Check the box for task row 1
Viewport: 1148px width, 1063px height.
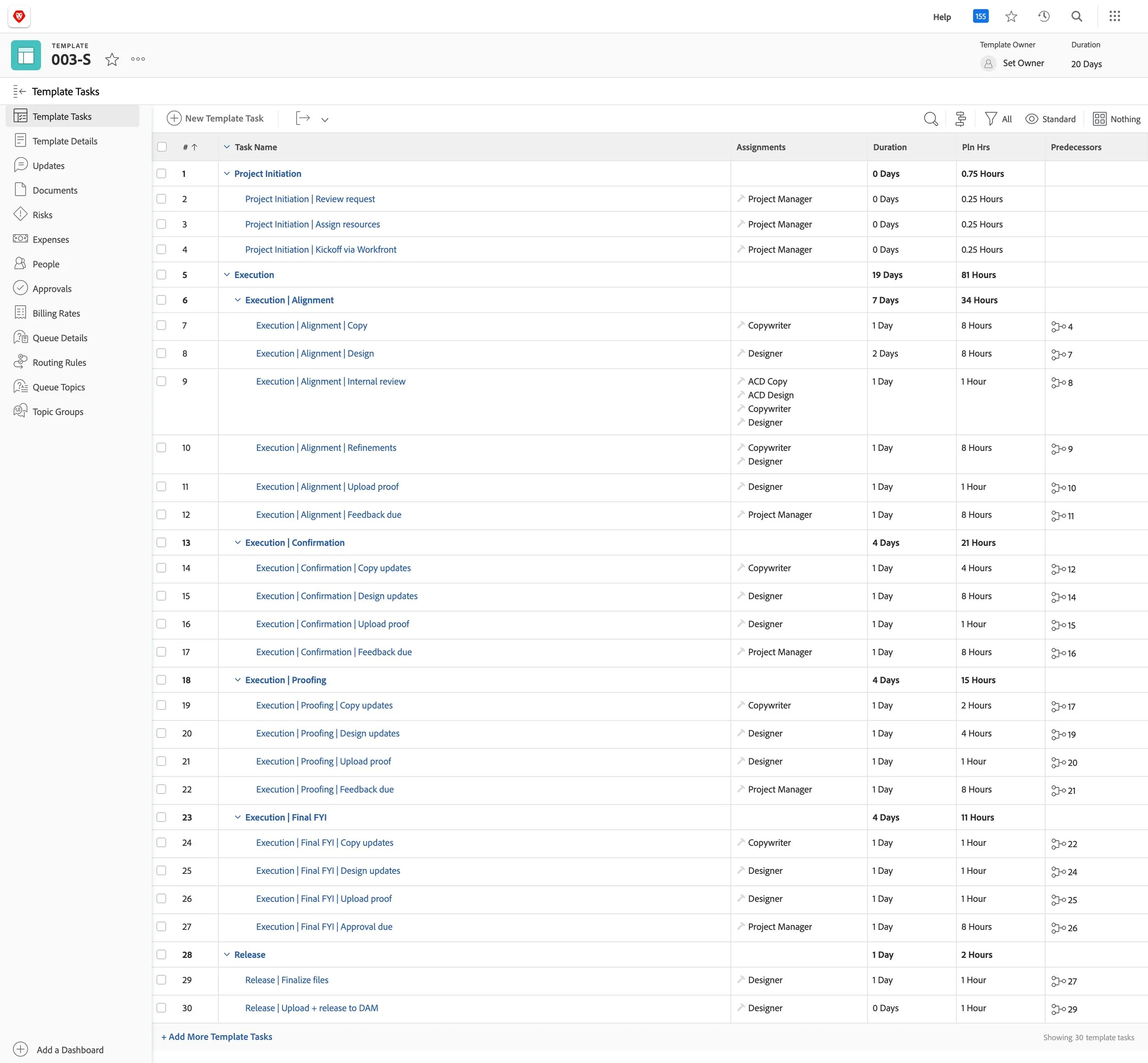tap(162, 174)
